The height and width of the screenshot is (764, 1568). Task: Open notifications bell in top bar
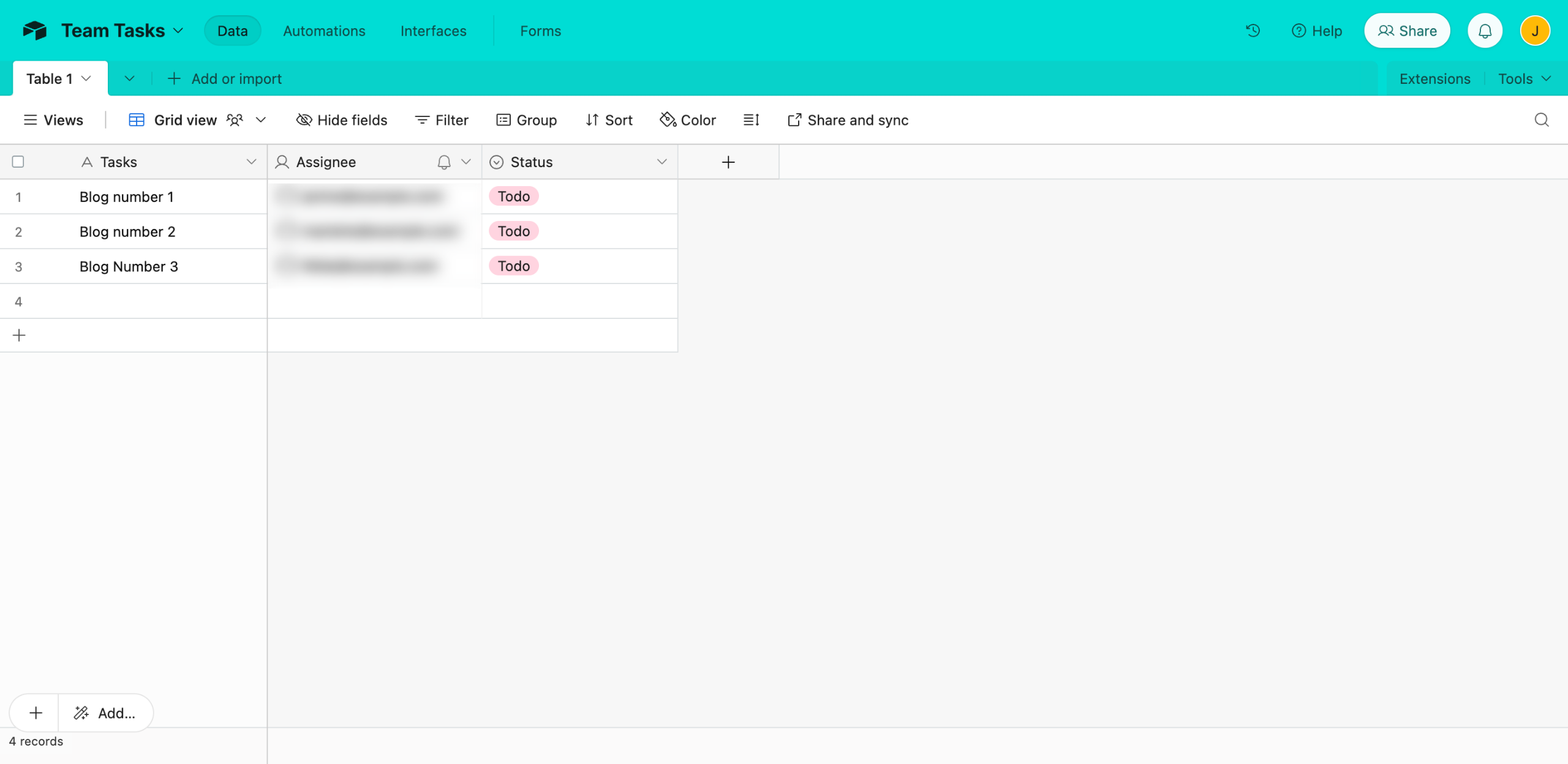click(1485, 31)
